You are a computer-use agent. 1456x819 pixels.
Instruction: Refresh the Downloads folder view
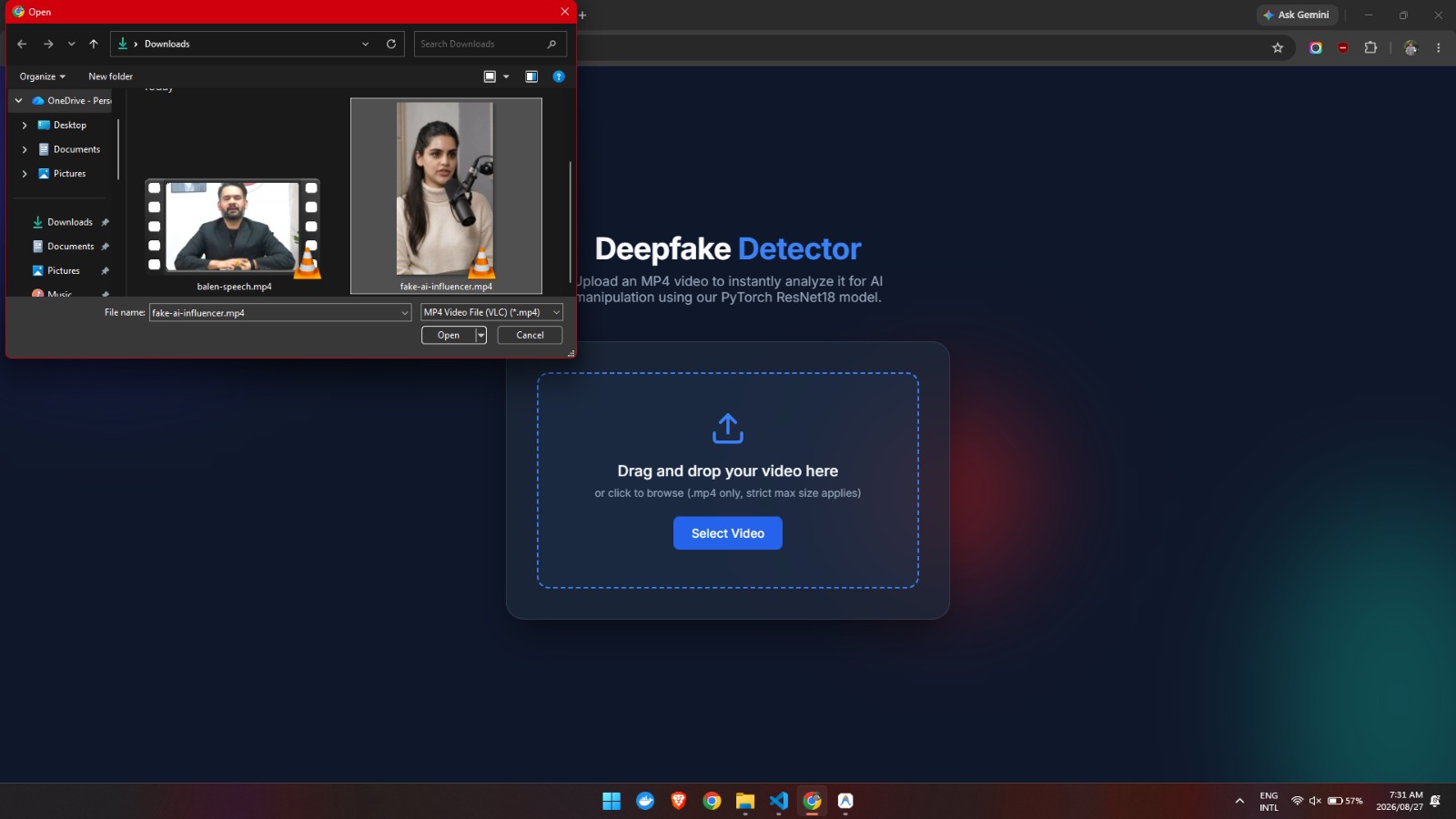click(x=391, y=44)
